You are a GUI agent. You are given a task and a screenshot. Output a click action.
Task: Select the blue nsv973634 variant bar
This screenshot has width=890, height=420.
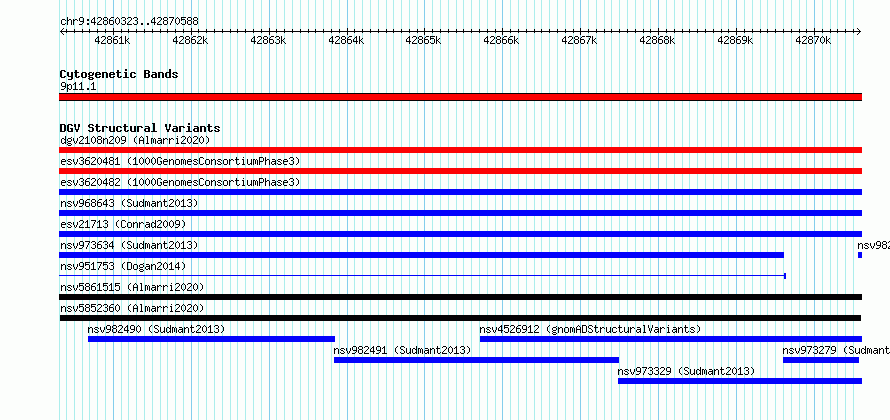(x=421, y=255)
